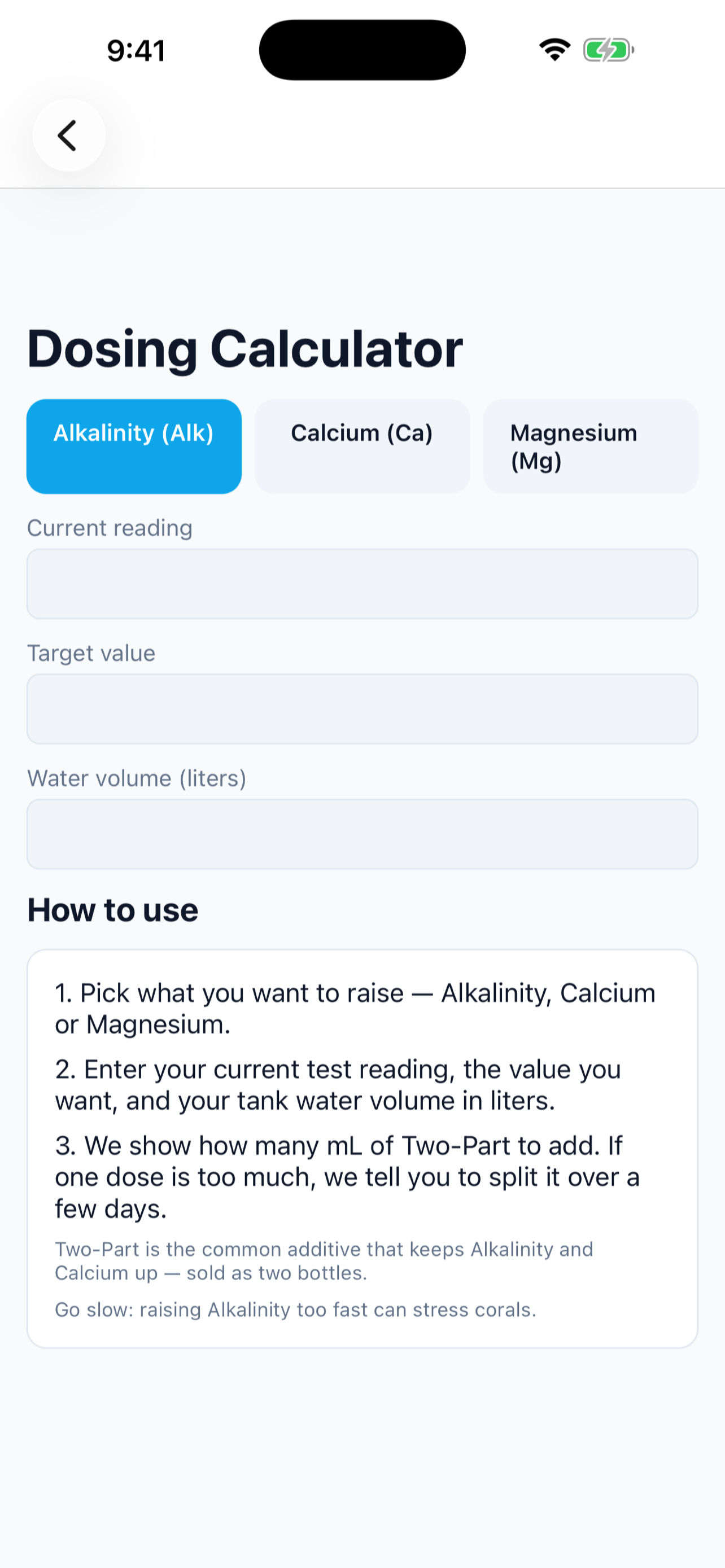The width and height of the screenshot is (725, 1568).
Task: Tap the battery charging icon
Action: (609, 50)
